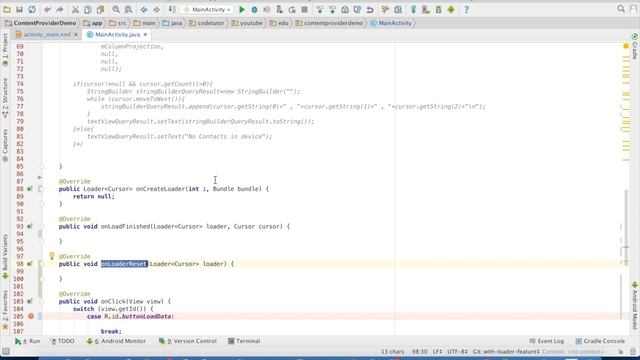Start debugging with the bug icon
Viewport: 640px width, 360px height.
coord(254,9)
